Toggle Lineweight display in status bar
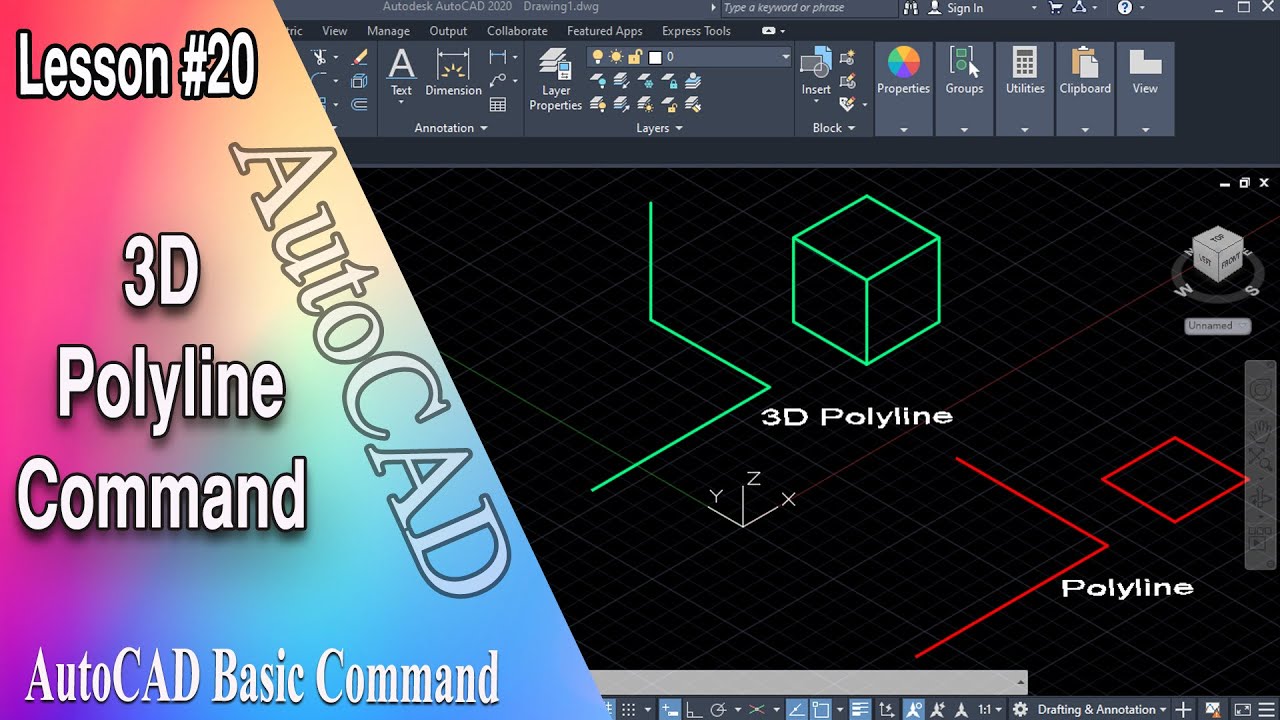The image size is (1280, 720). coord(860,710)
